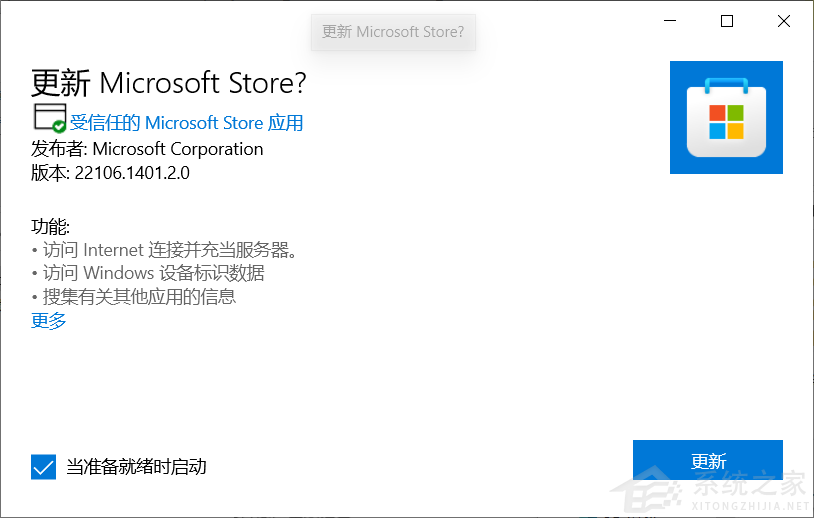The height and width of the screenshot is (518, 814).
Task: Click the 功能 section label
Action: 51,226
